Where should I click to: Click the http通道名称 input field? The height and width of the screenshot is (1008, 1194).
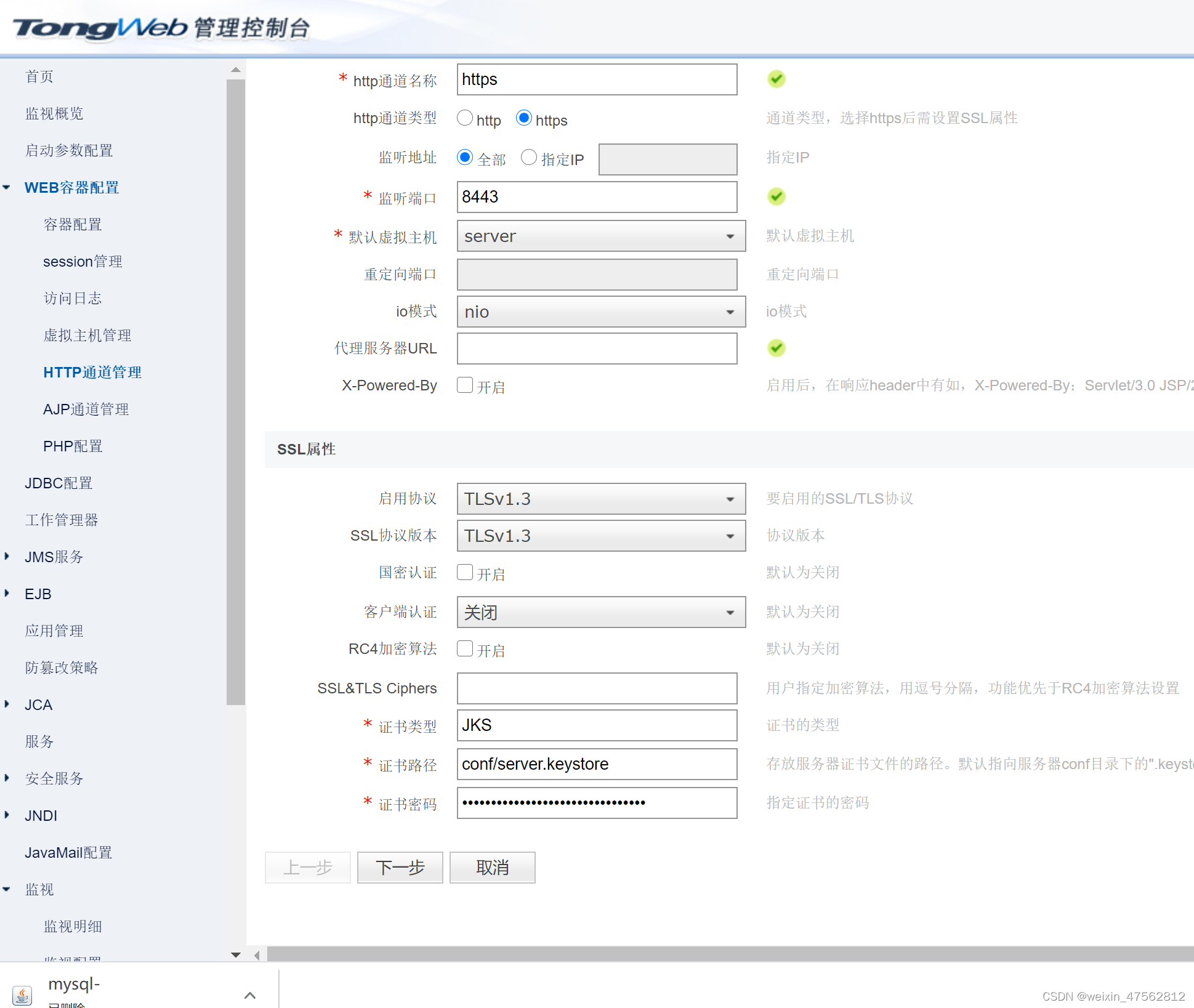pyautogui.click(x=597, y=79)
